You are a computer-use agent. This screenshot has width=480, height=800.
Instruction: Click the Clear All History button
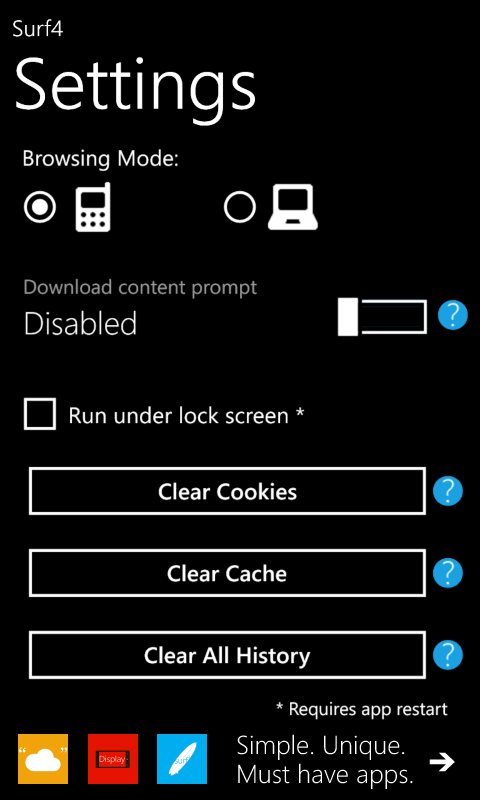(228, 655)
